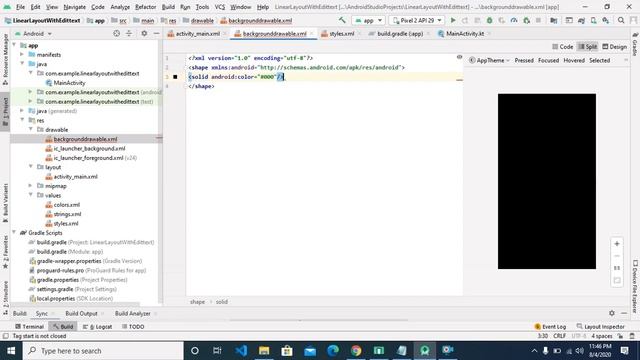Toggle Focused state in preview
This screenshot has width=640, height=360.
tap(548, 60)
